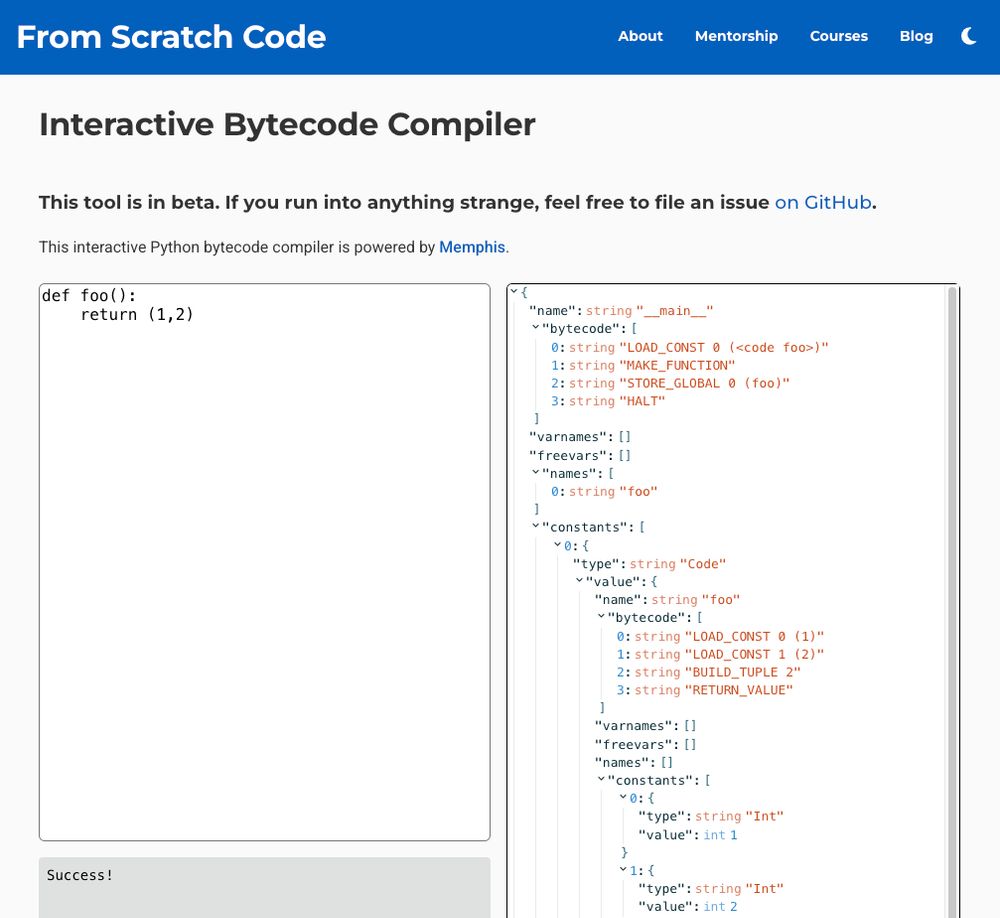Navigate to the Mentorship section
Viewport: 1000px width, 918px height.
[x=736, y=36]
